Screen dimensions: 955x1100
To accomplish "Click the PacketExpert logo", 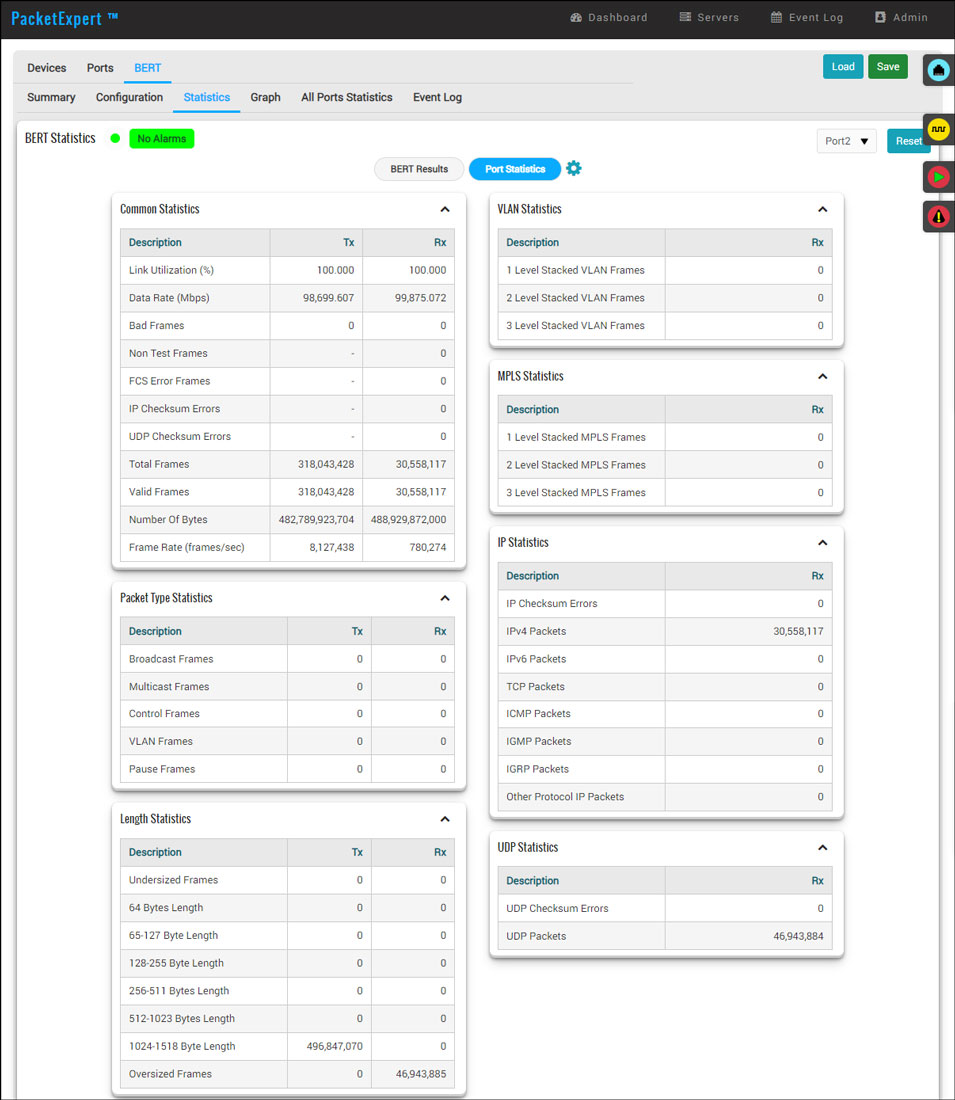I will (64, 18).
